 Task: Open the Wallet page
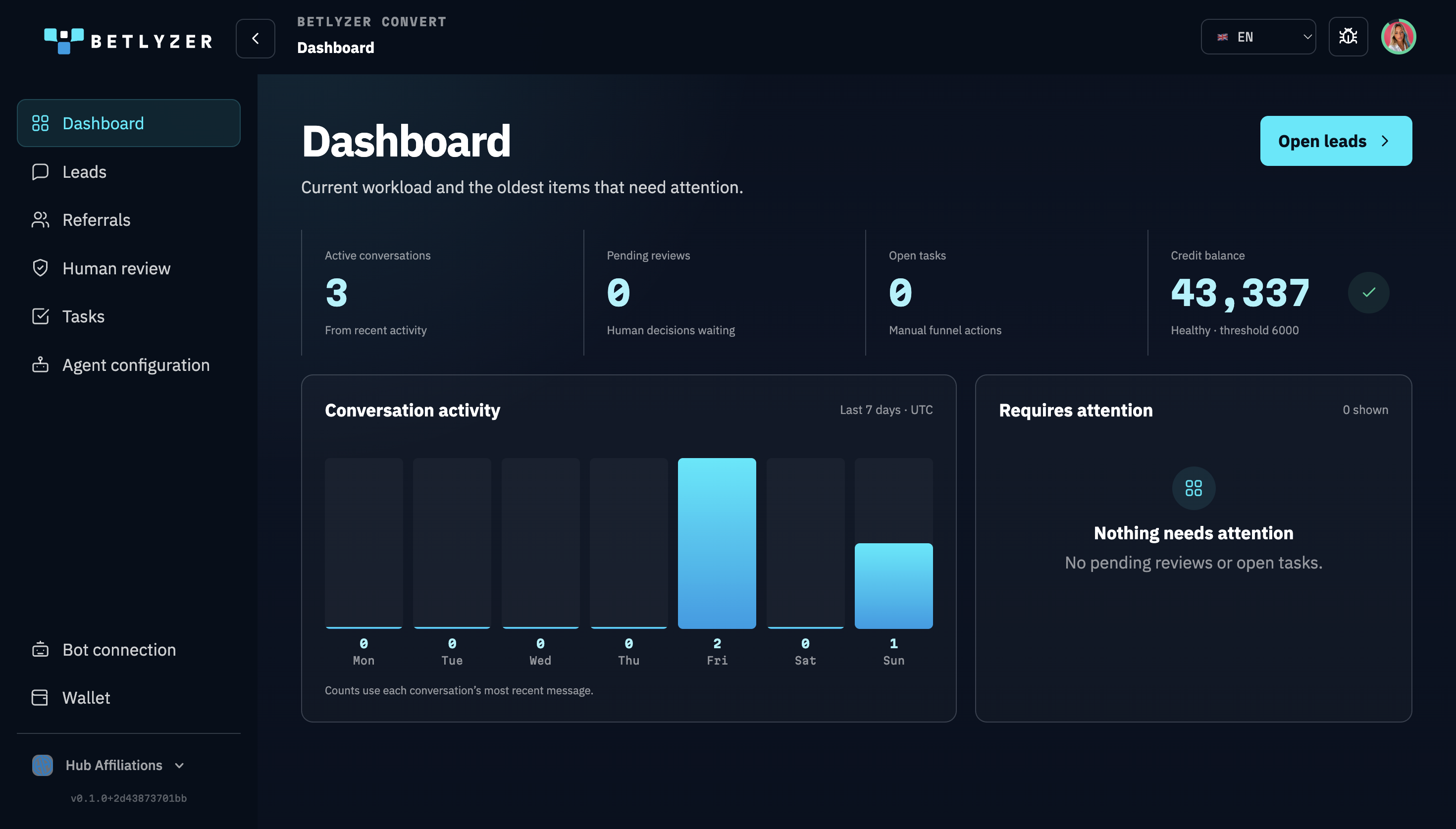[x=129, y=697]
